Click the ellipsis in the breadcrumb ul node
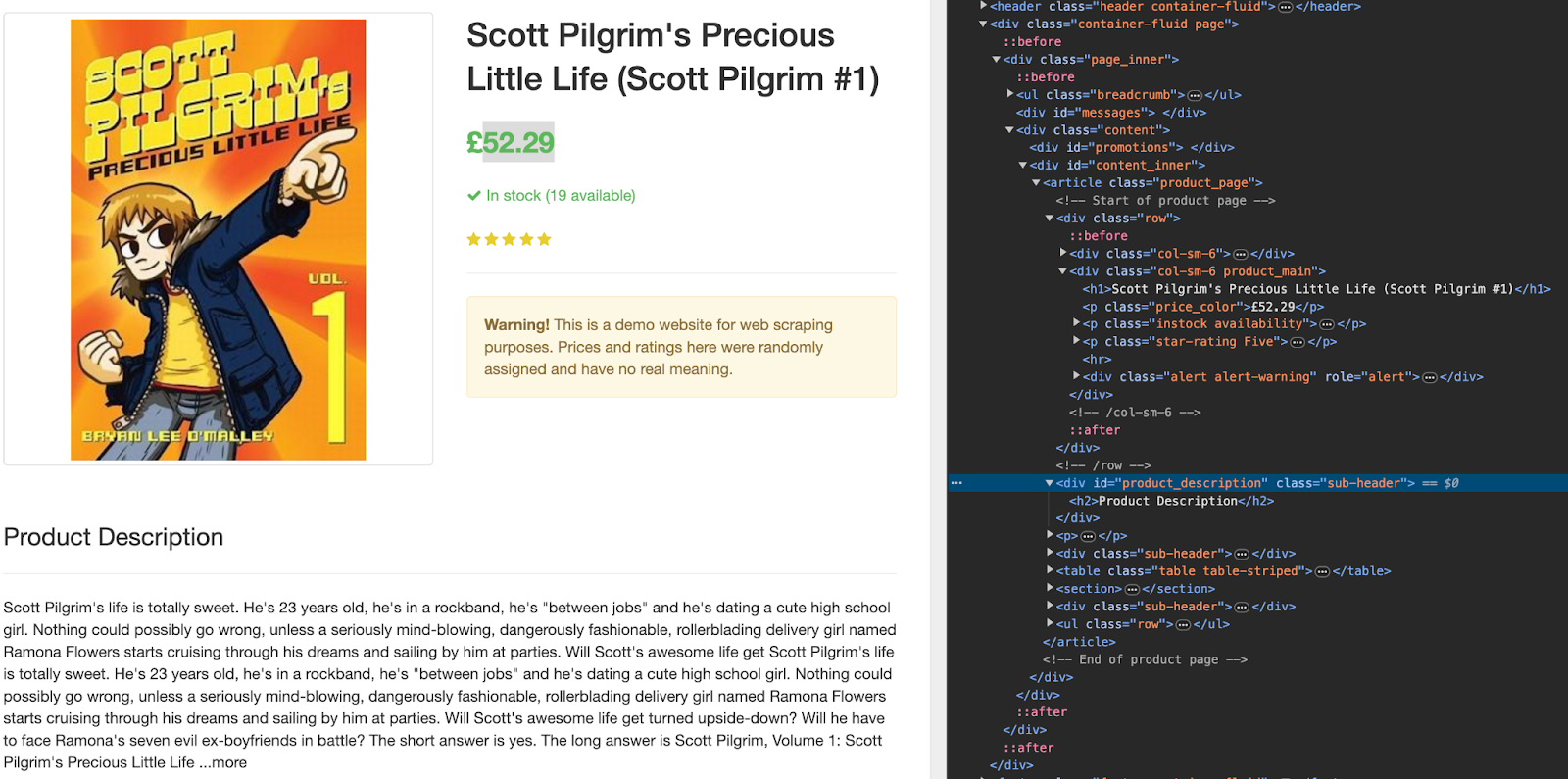This screenshot has width=1568, height=779. (x=1195, y=95)
